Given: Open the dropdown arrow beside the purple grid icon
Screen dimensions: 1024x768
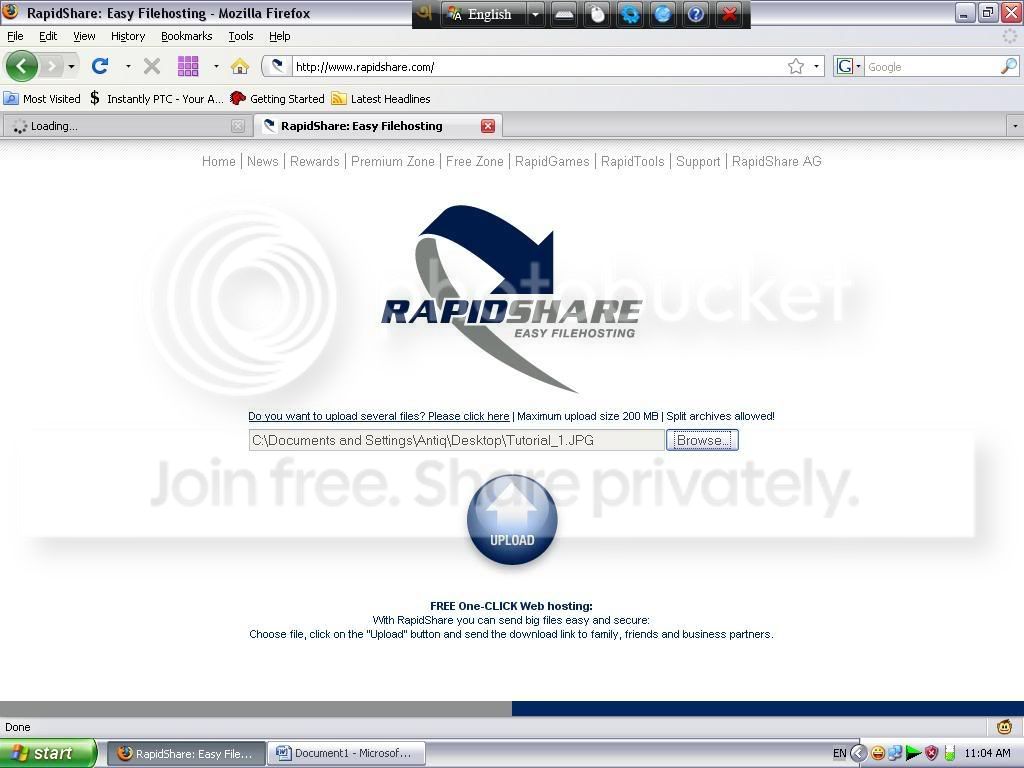Looking at the screenshot, I should [x=216, y=66].
